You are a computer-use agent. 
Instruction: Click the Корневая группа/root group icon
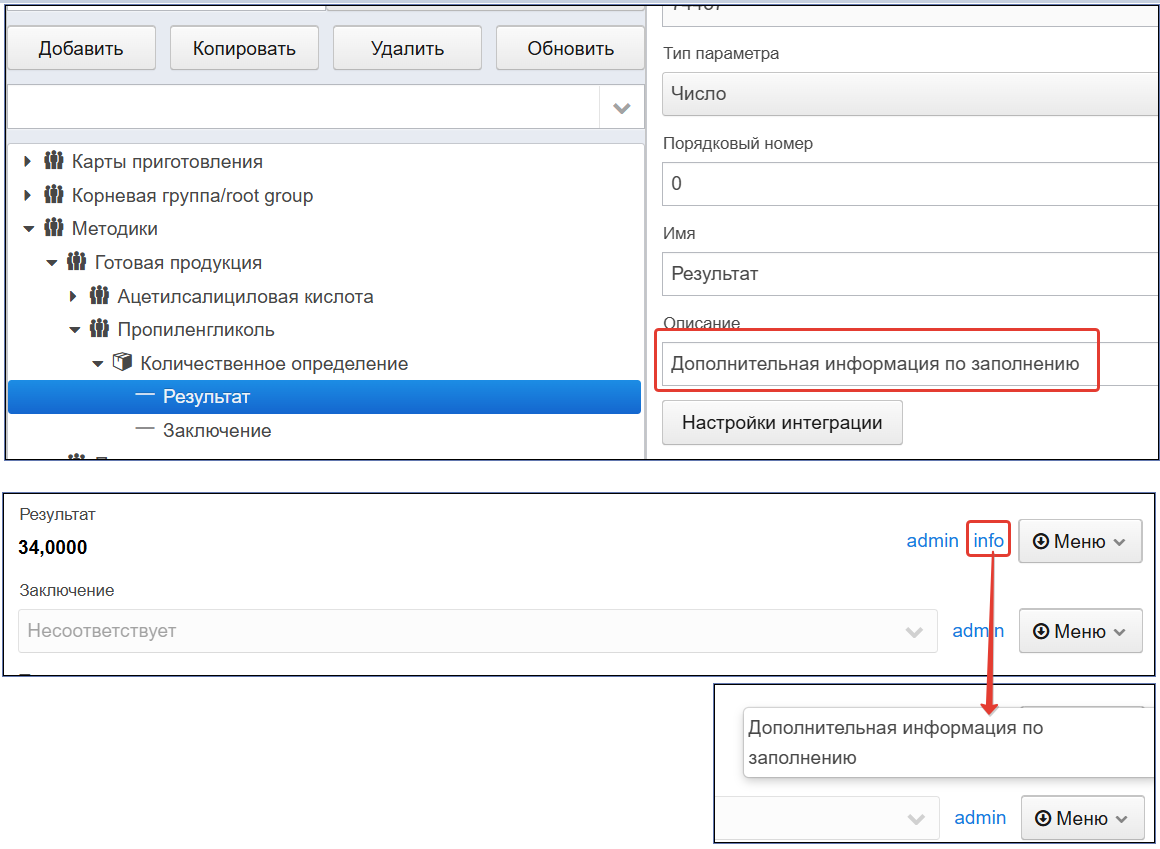click(53, 195)
